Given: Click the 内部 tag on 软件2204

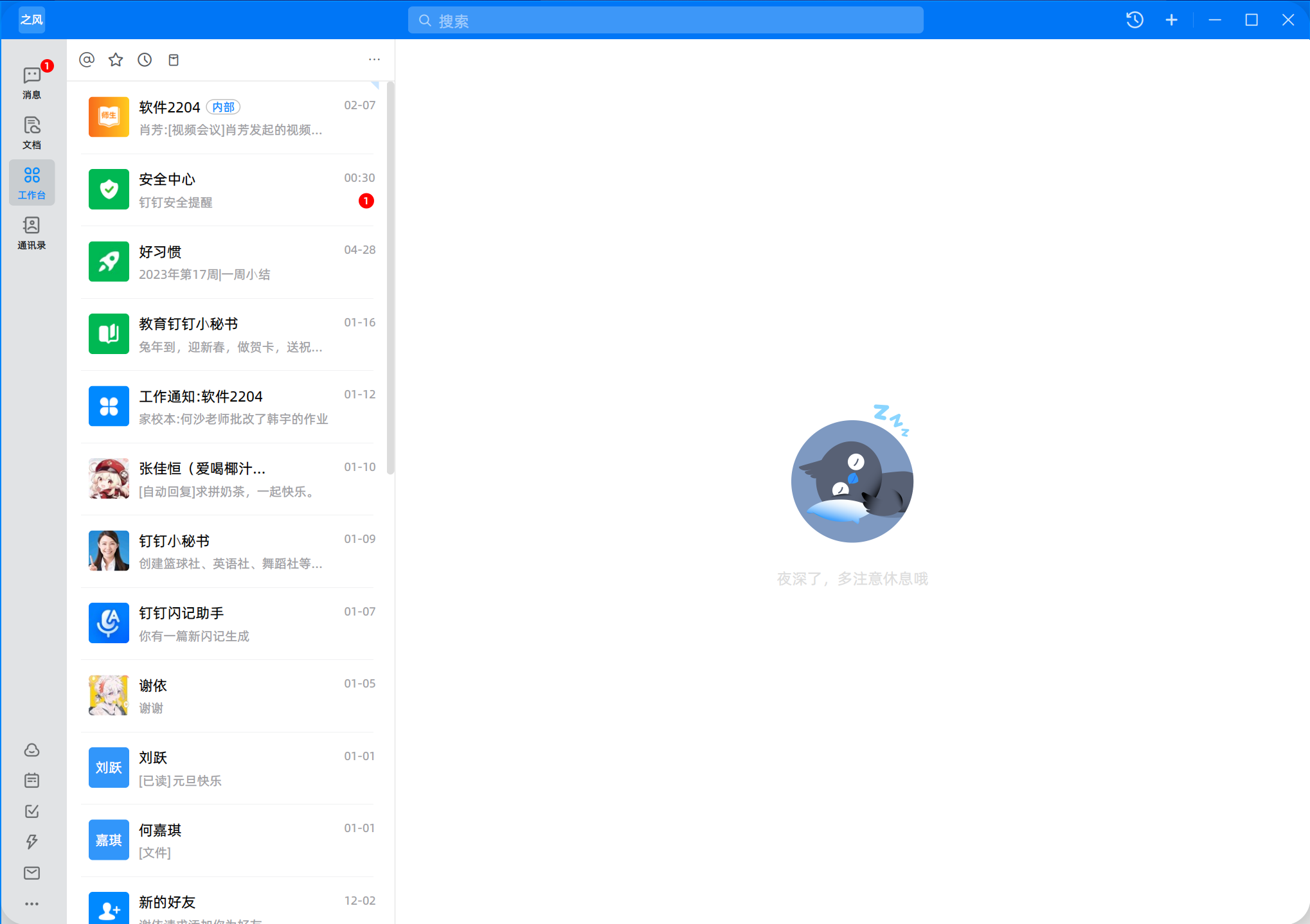Looking at the screenshot, I should (223, 107).
